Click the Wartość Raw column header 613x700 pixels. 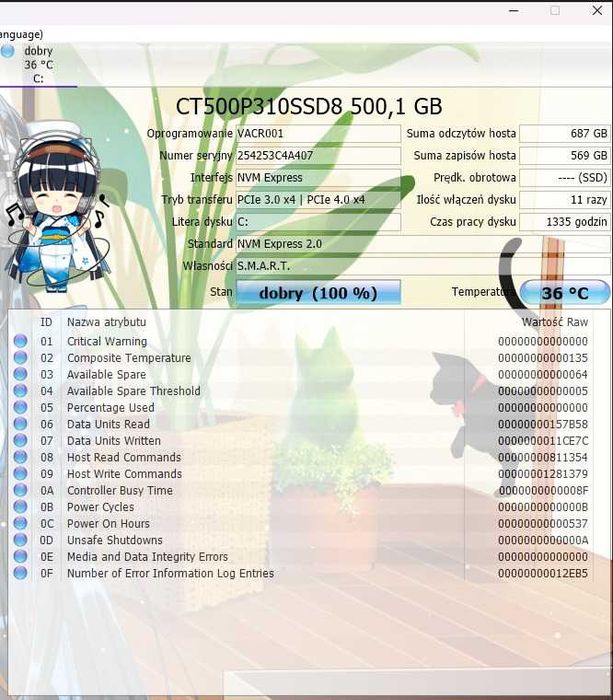point(555,322)
